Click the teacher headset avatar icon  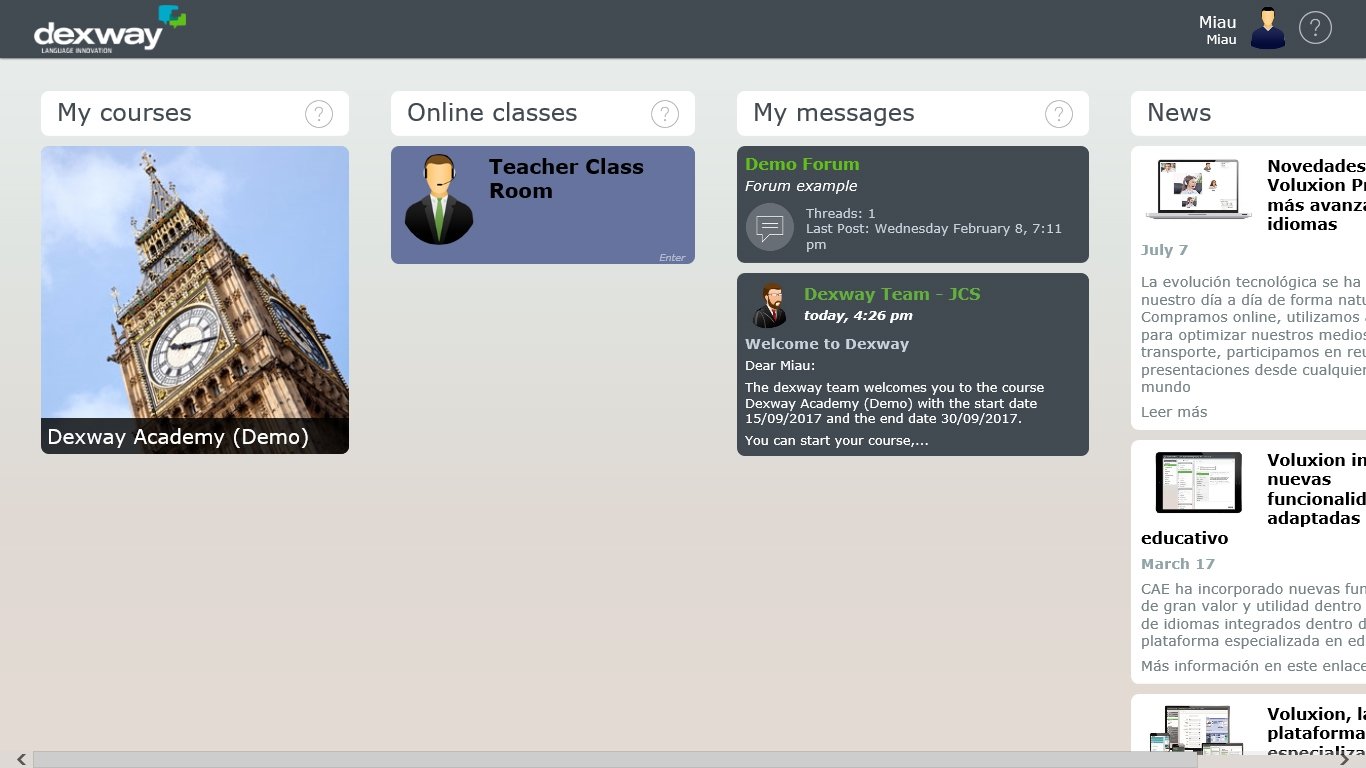439,199
